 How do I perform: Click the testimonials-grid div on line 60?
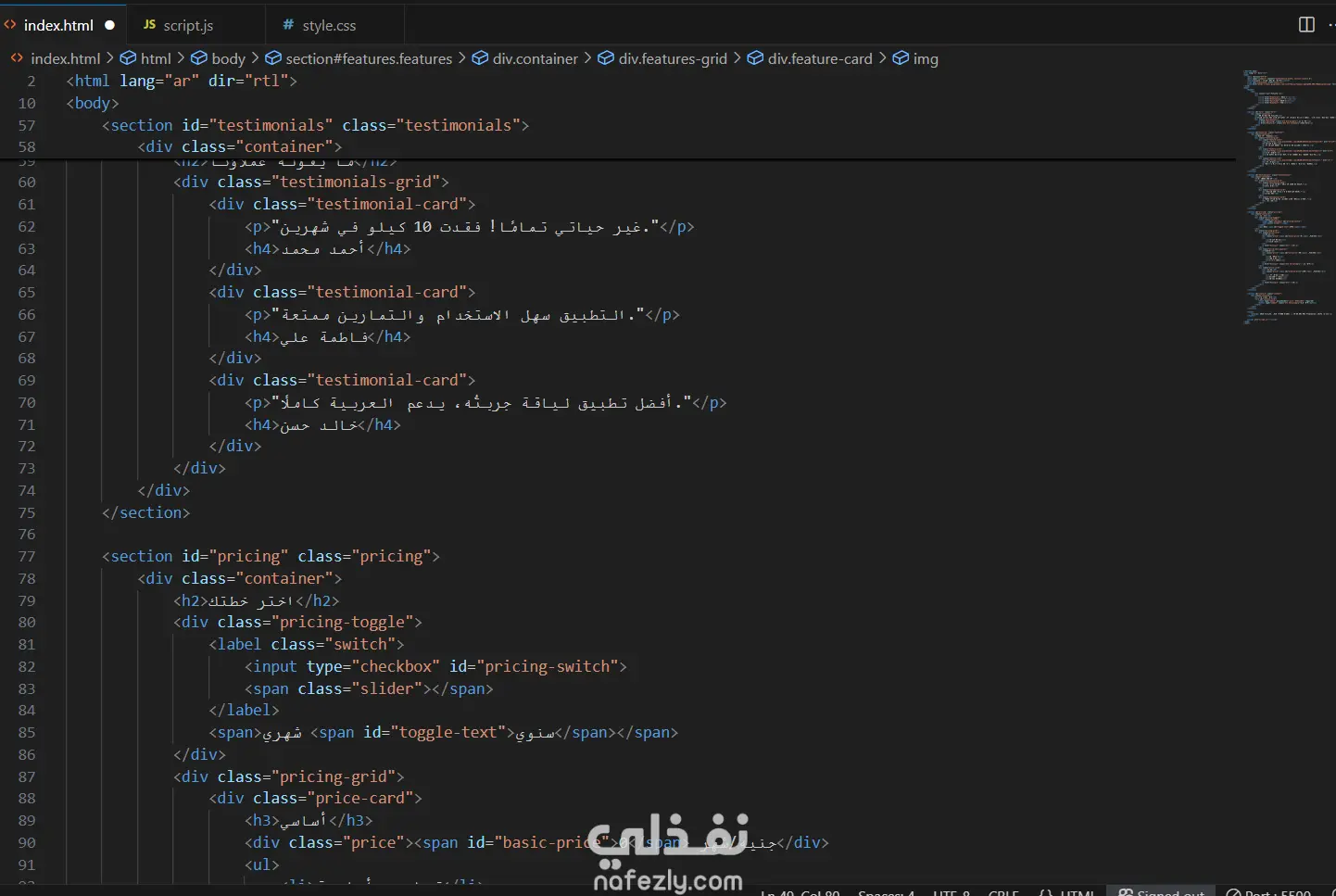(x=311, y=182)
